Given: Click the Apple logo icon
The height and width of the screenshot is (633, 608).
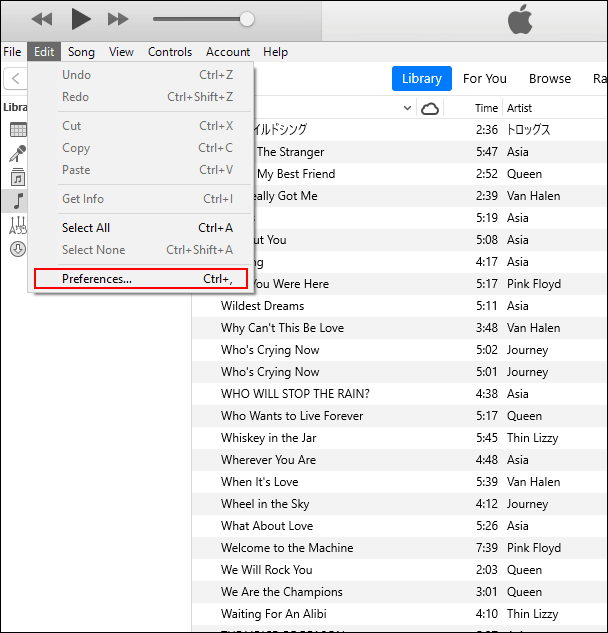Looking at the screenshot, I should [x=520, y=19].
